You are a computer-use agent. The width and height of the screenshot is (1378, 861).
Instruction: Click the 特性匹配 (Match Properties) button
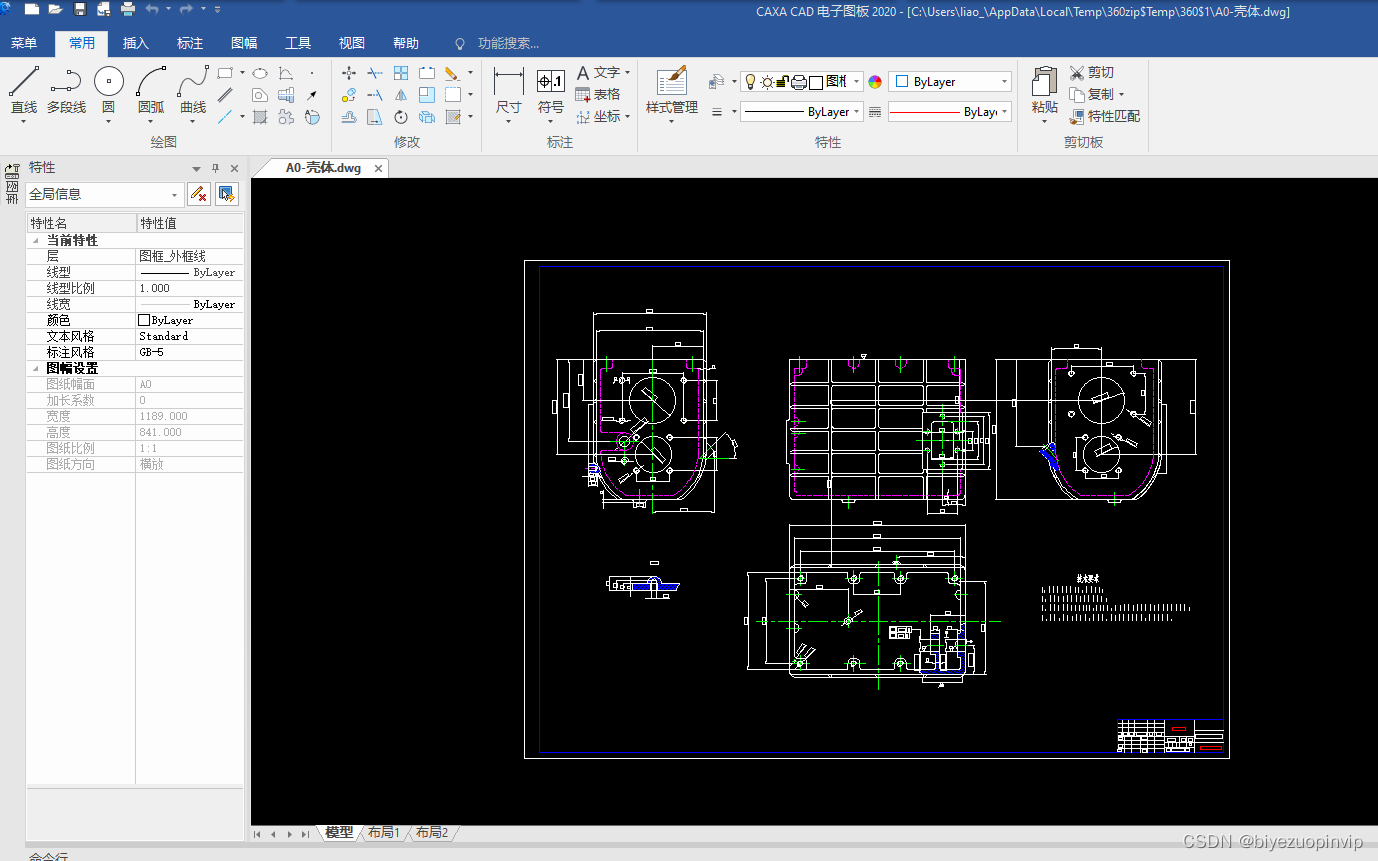pos(1104,117)
